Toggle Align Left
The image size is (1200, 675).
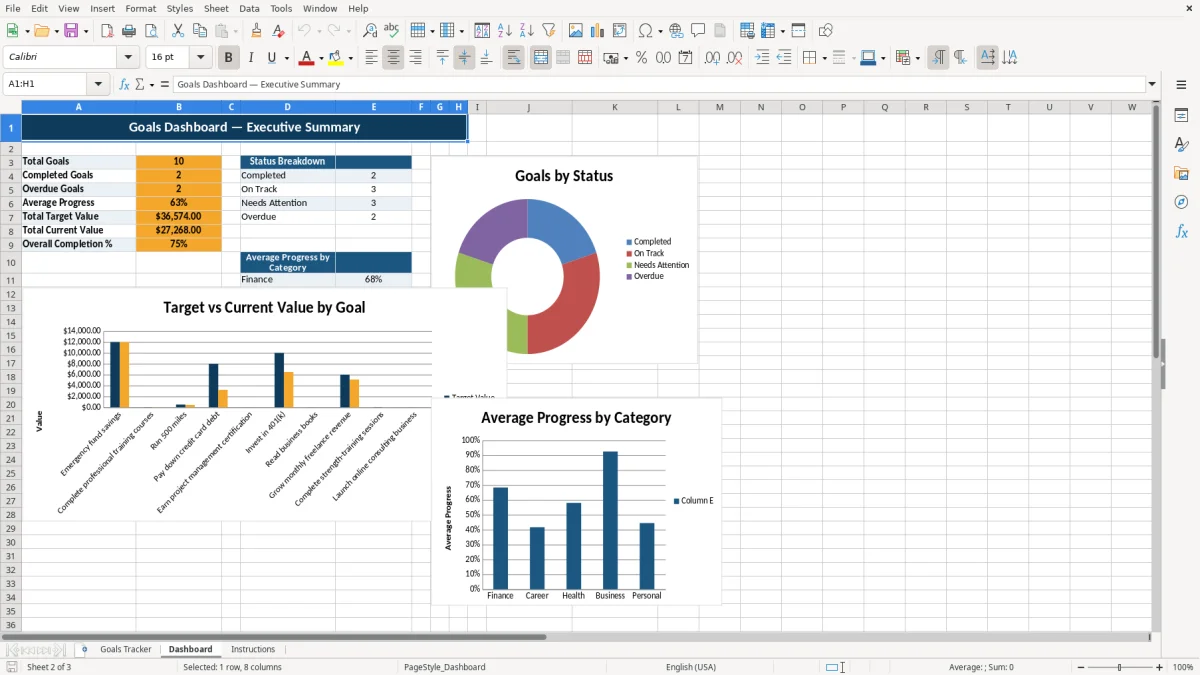coord(371,58)
